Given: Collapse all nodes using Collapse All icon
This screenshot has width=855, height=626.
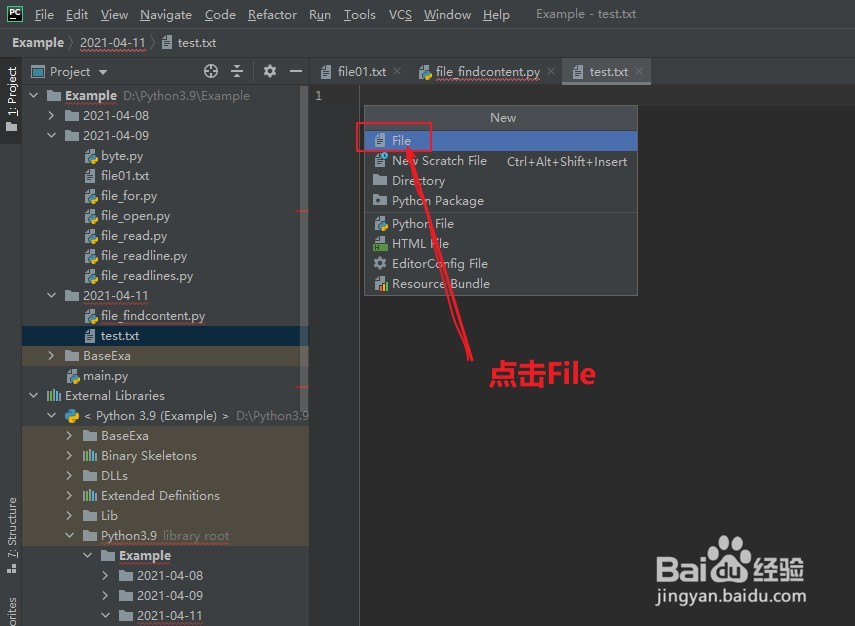Looking at the screenshot, I should coord(236,71).
